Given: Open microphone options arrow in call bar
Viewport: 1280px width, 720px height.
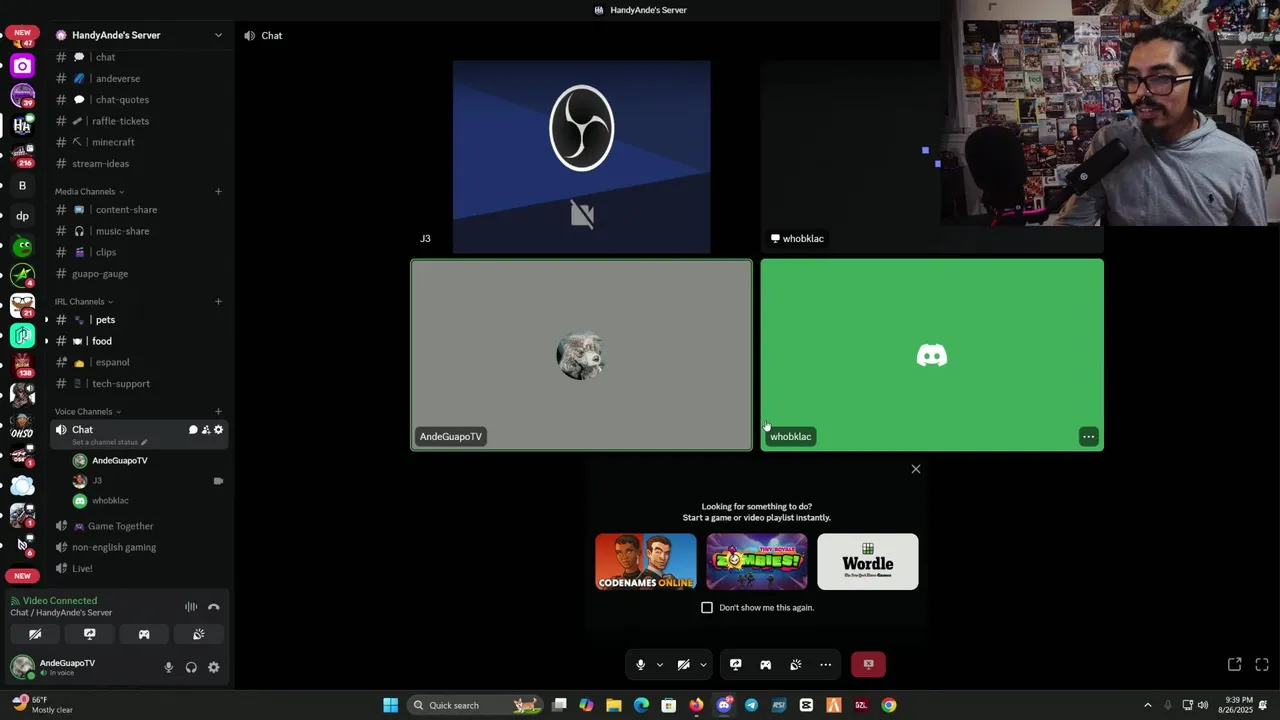Looking at the screenshot, I should [659, 665].
